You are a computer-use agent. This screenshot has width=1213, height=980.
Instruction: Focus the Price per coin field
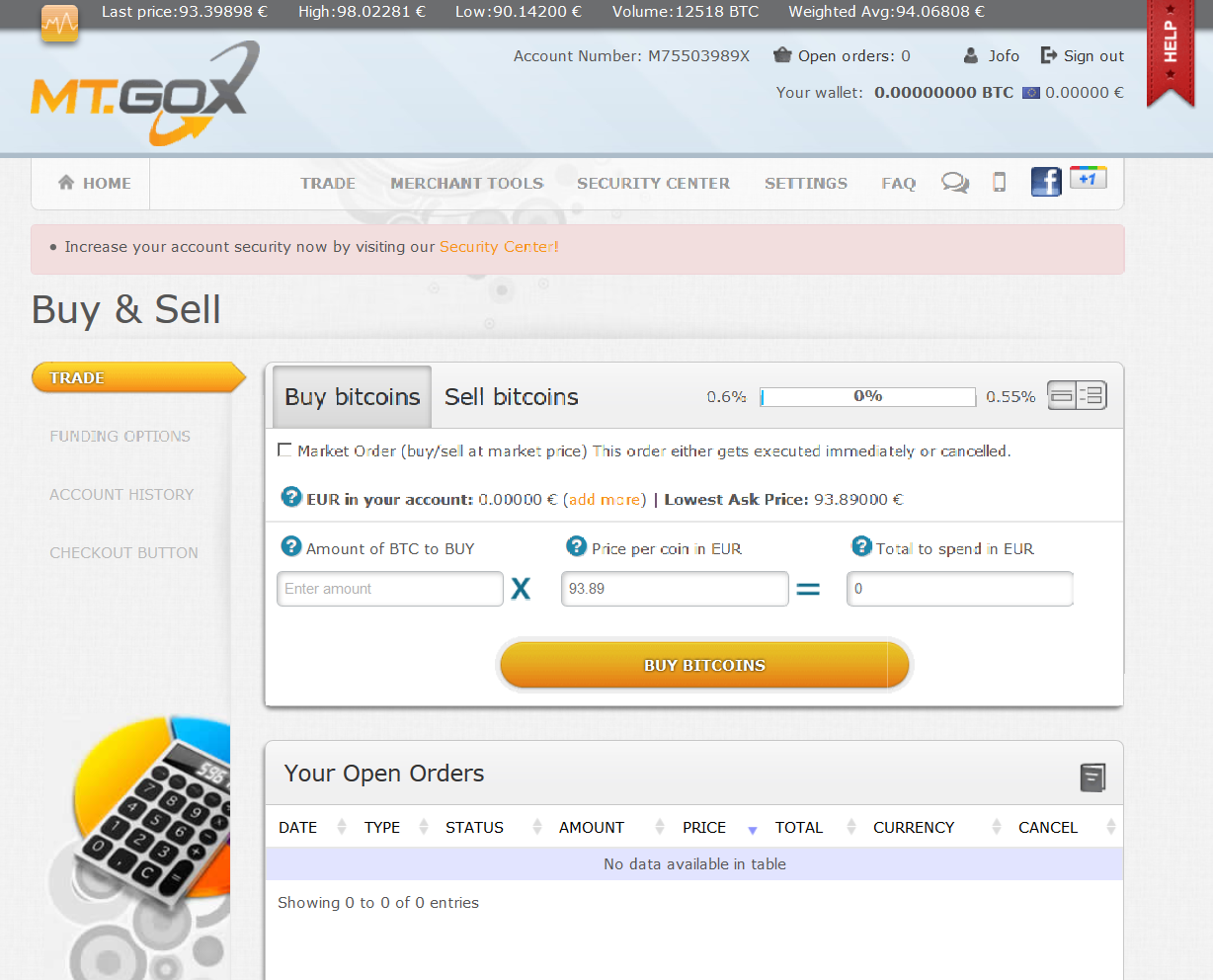point(675,589)
